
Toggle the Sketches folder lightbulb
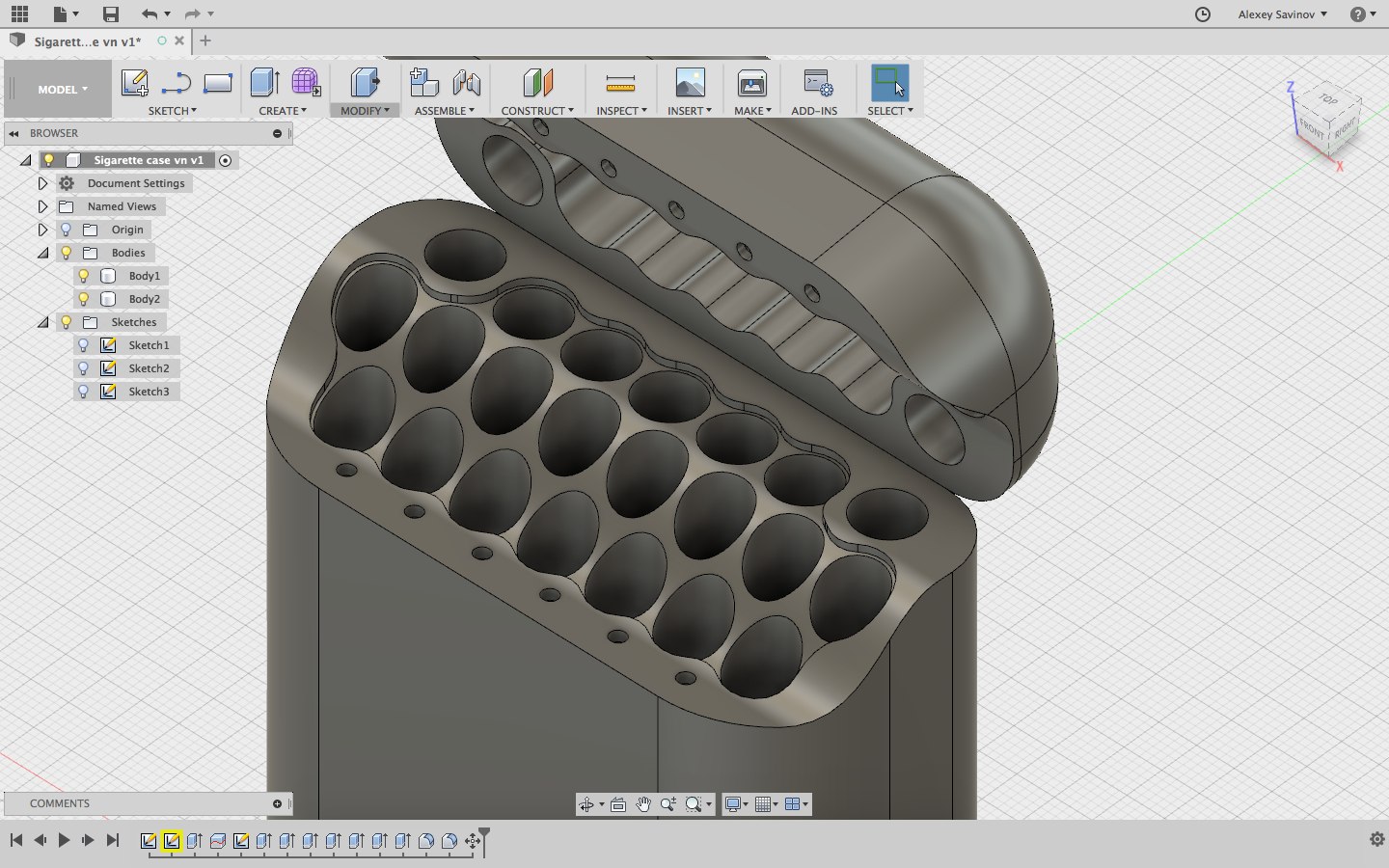(x=67, y=322)
